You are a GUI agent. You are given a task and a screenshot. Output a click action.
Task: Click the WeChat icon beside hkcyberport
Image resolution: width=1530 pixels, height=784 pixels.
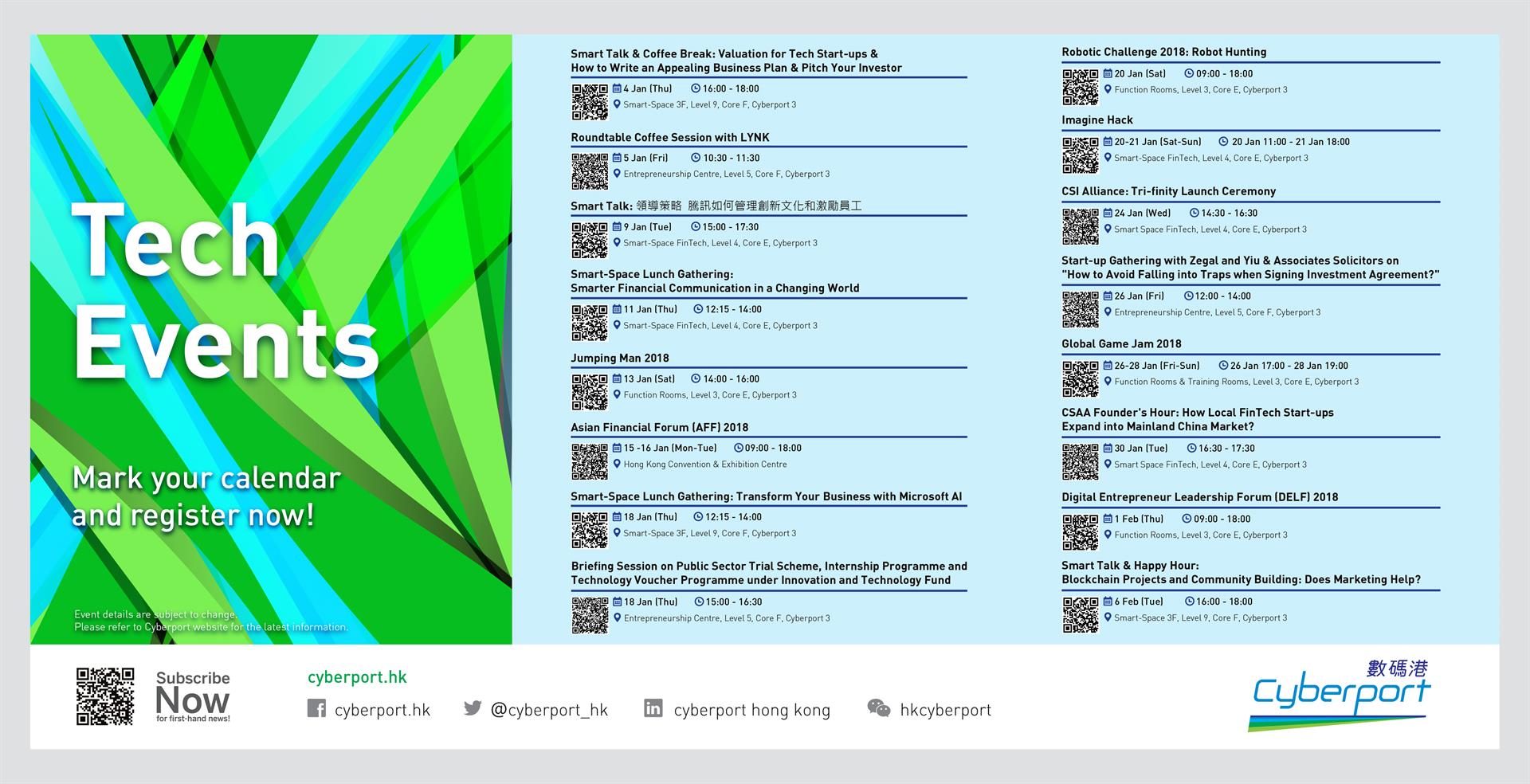(x=878, y=708)
